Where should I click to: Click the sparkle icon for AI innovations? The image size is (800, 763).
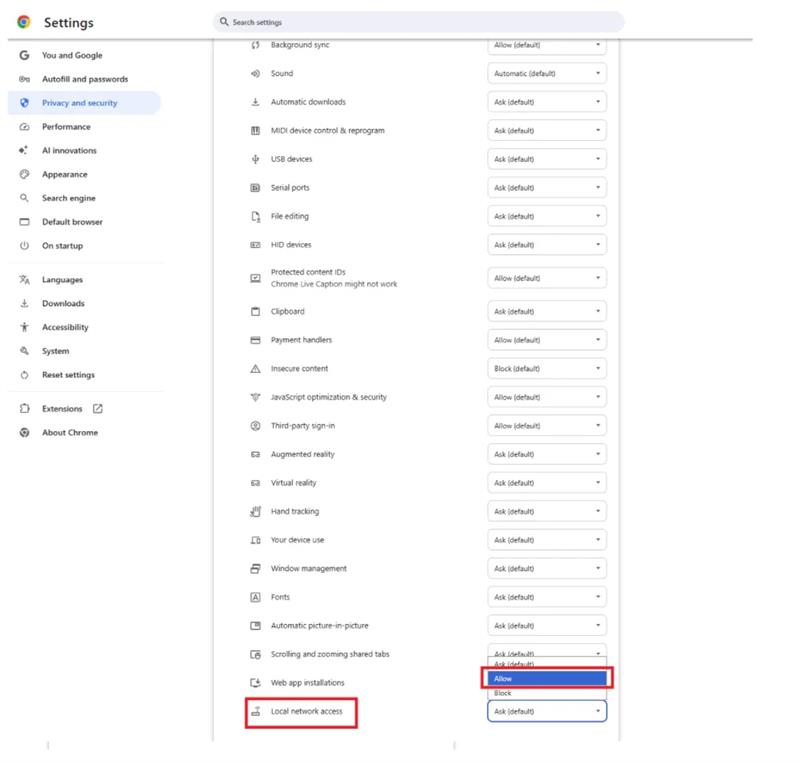[23, 150]
